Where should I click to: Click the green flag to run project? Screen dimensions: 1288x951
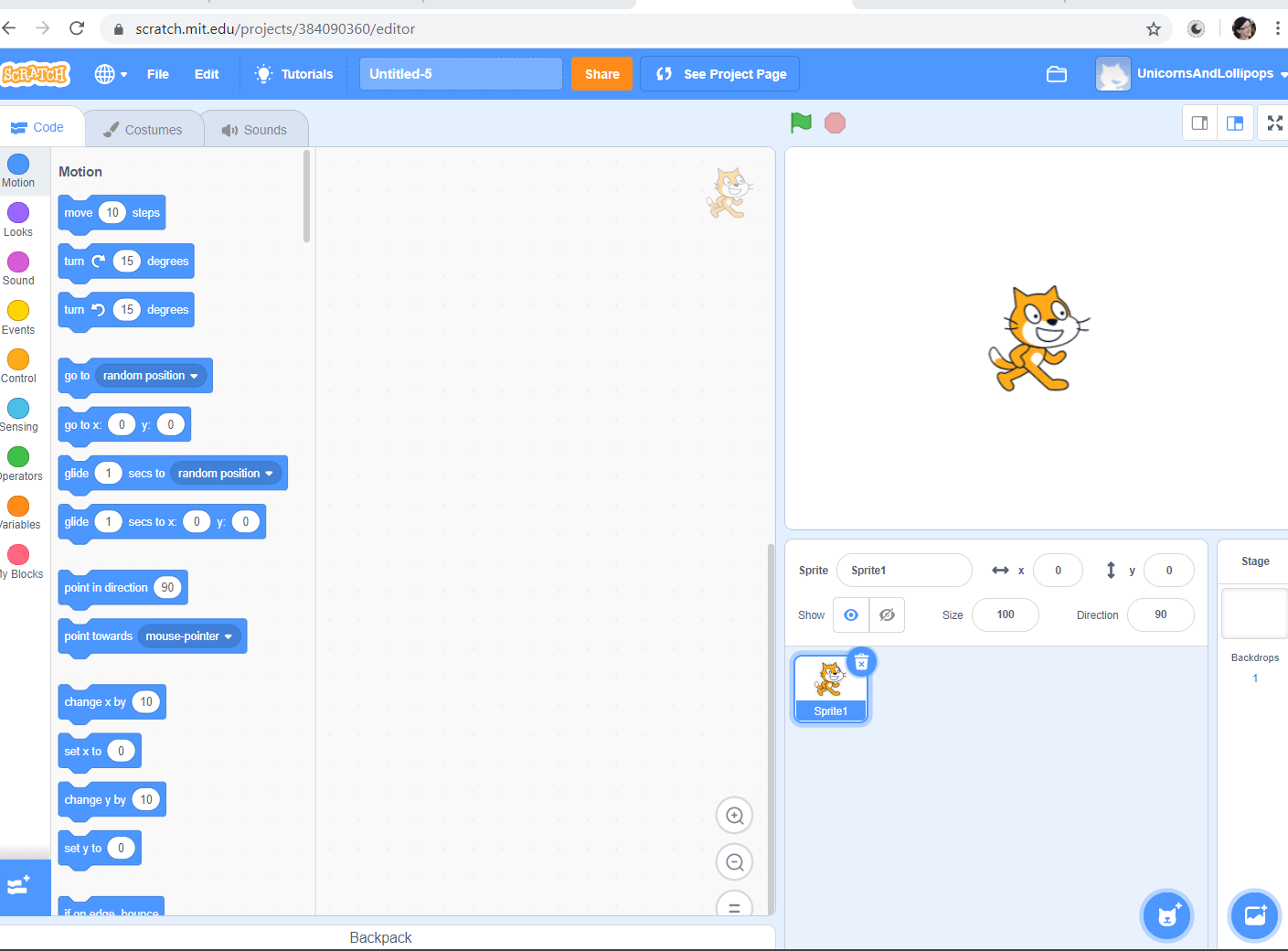tap(800, 122)
